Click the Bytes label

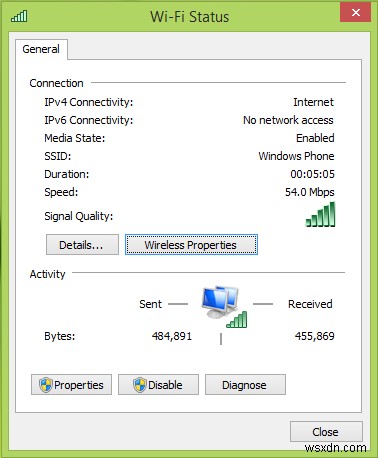point(60,336)
